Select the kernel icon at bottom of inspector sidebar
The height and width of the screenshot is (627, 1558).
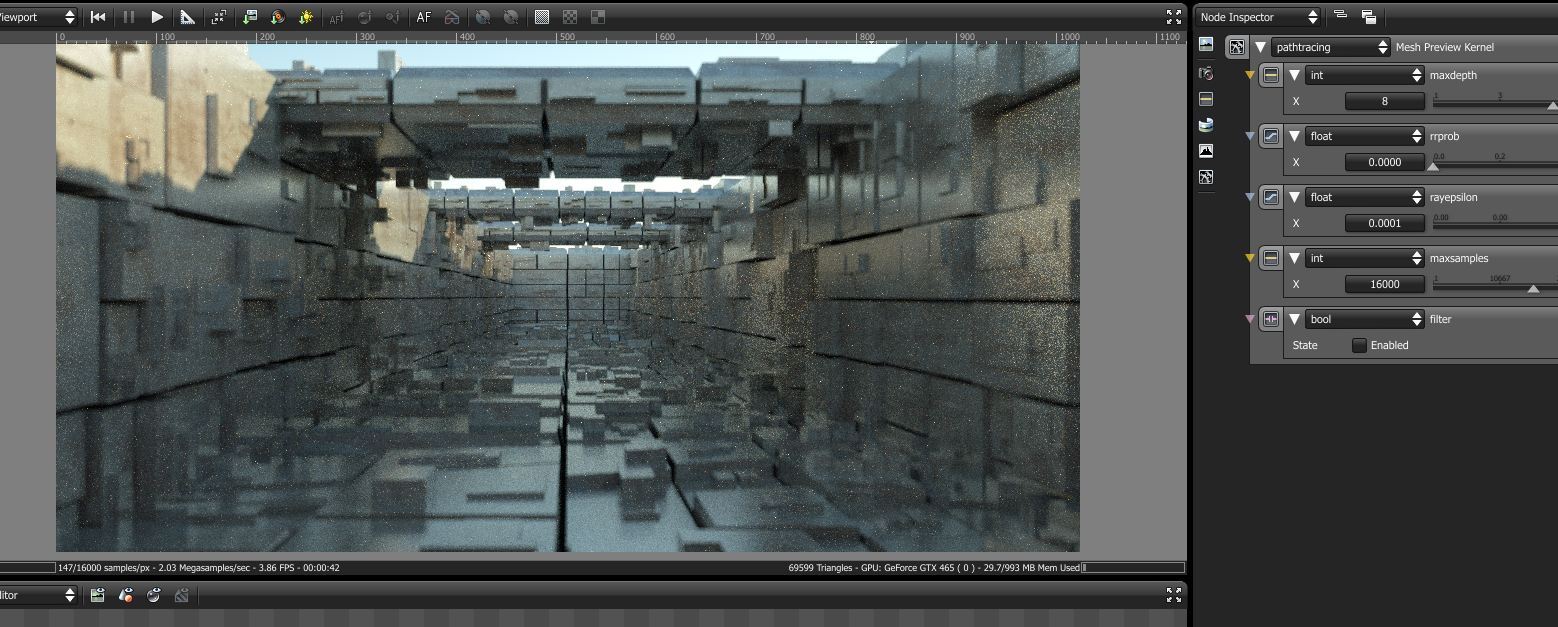[1206, 177]
